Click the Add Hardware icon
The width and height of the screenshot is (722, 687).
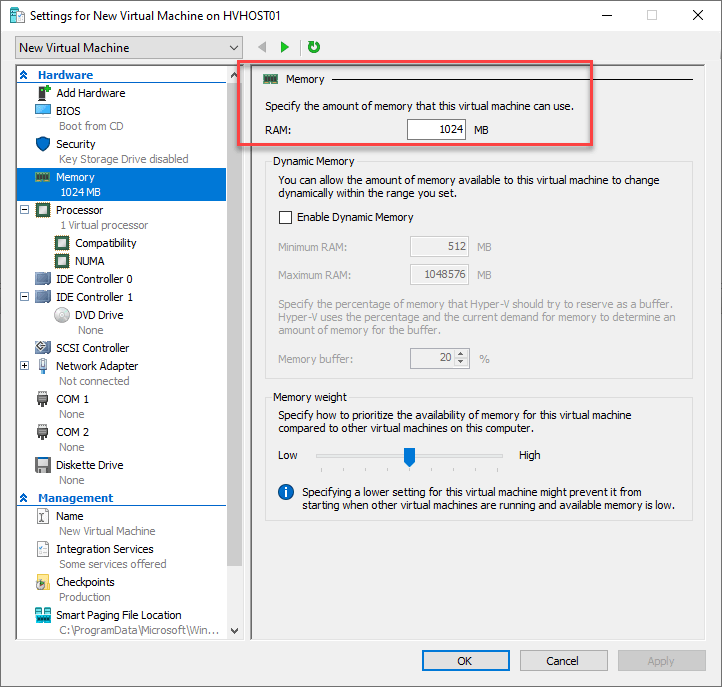tap(43, 93)
